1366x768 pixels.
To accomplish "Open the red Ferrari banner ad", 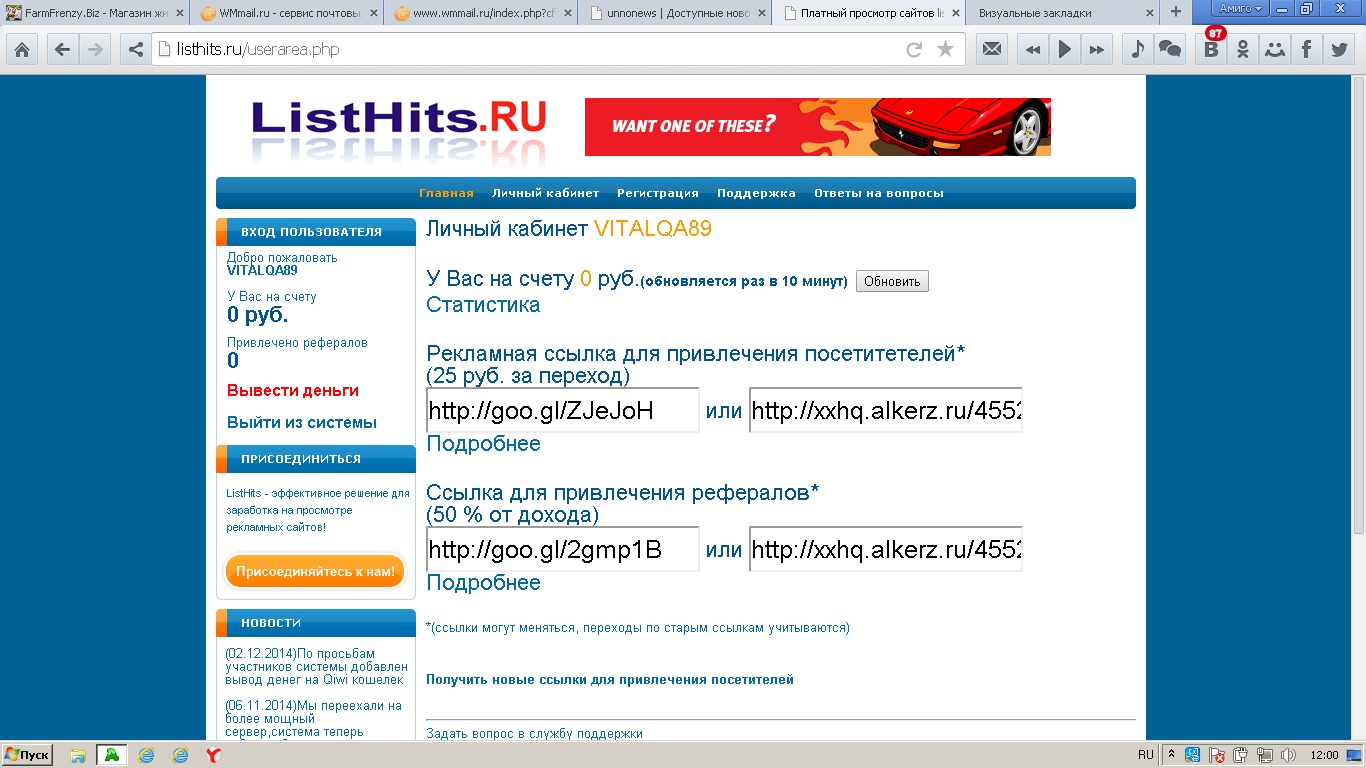I will tap(817, 127).
